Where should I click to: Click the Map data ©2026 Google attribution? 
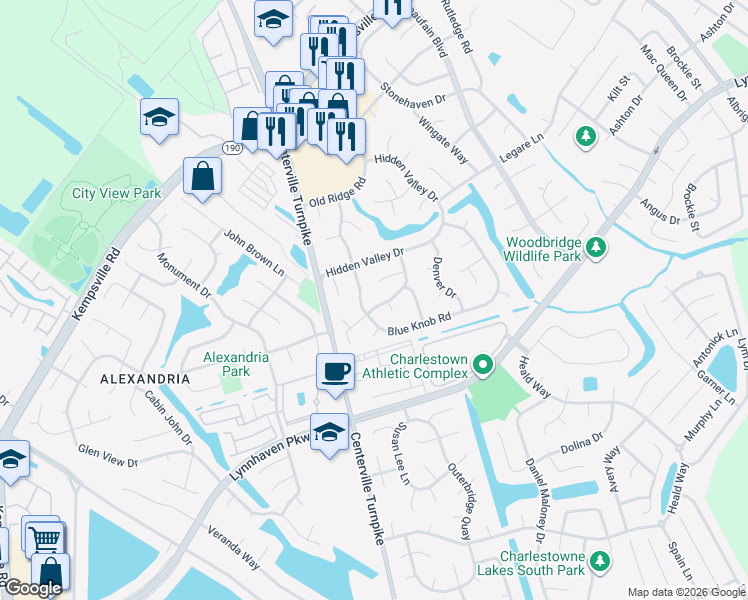click(686, 593)
